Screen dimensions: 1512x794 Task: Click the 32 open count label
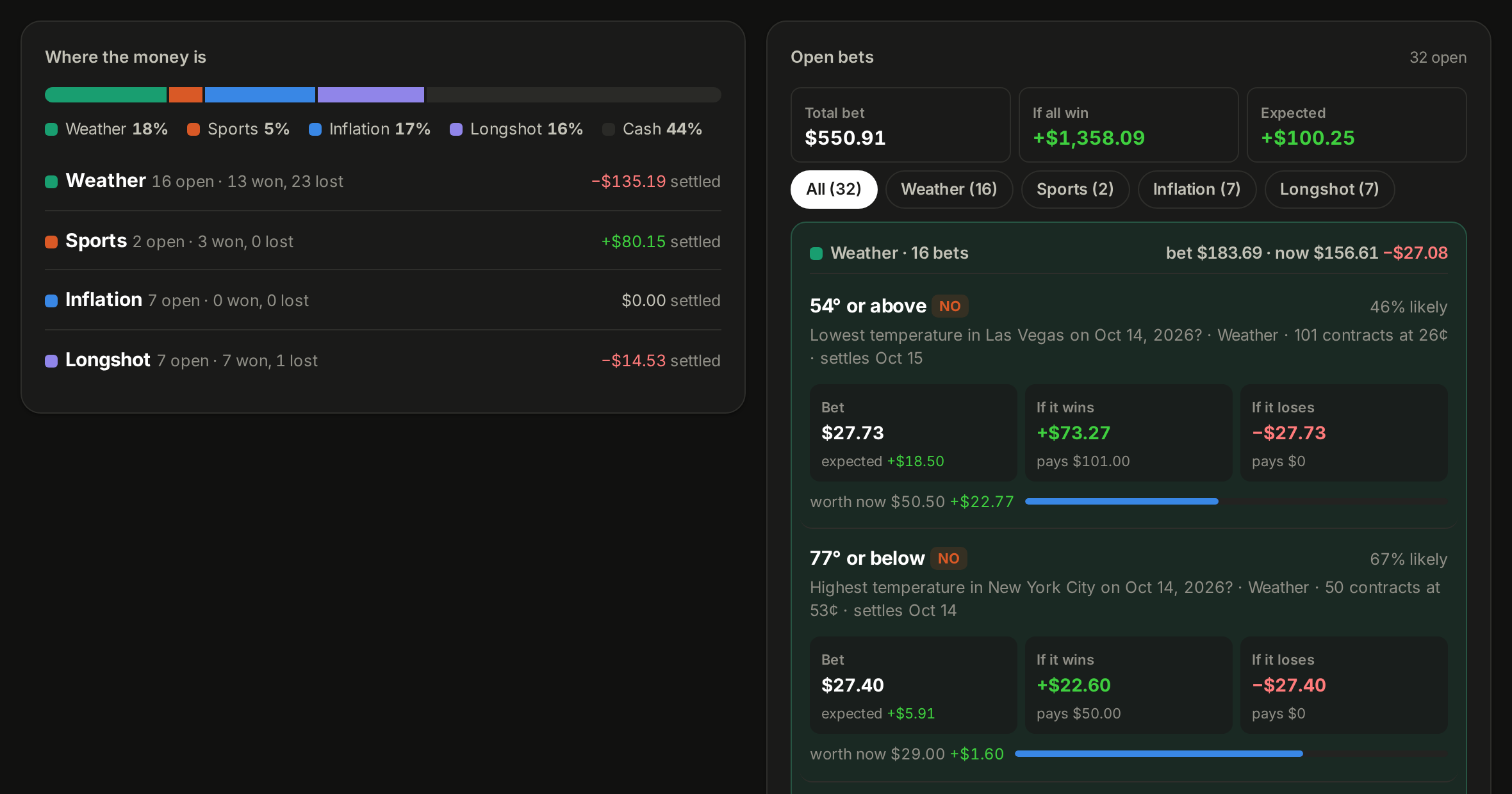1438,58
